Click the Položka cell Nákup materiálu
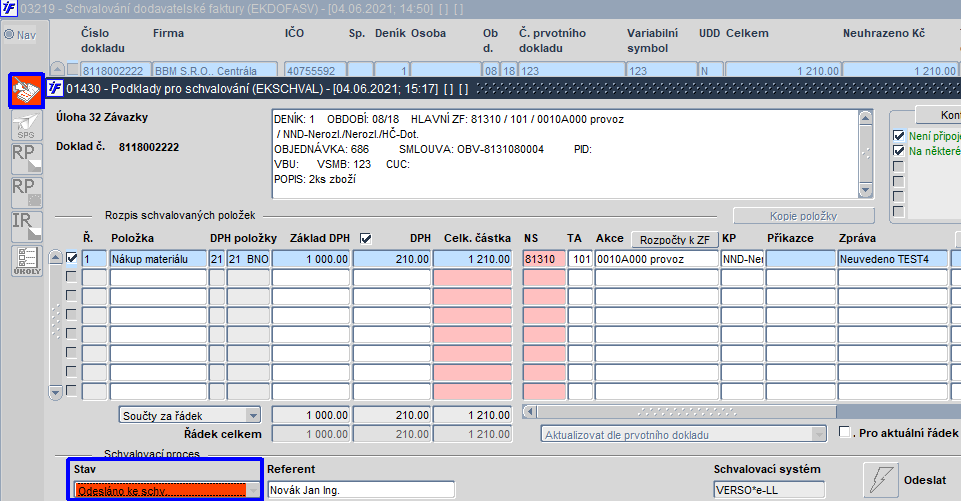961x501 pixels. click(158, 259)
